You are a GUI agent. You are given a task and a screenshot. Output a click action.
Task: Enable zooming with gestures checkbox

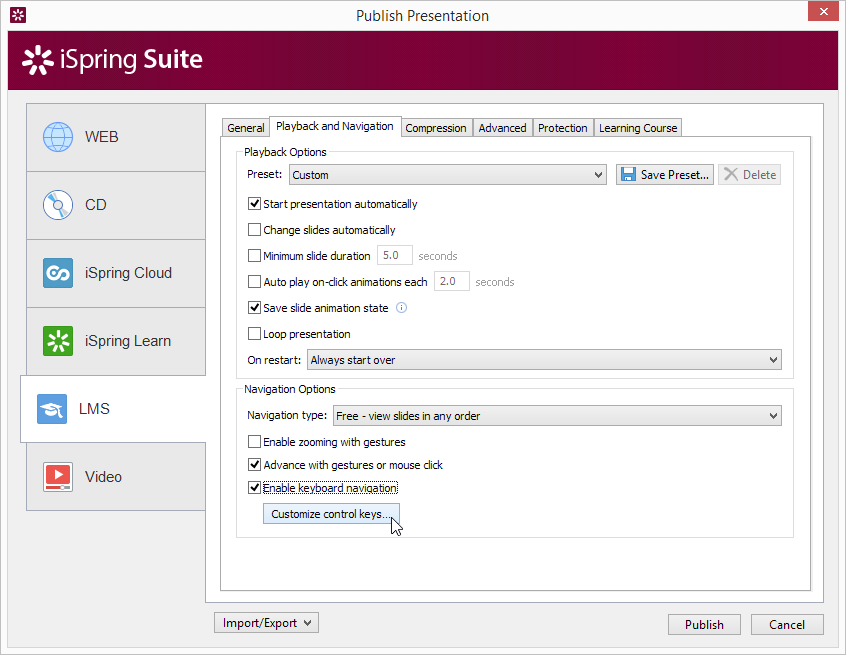pyautogui.click(x=254, y=442)
